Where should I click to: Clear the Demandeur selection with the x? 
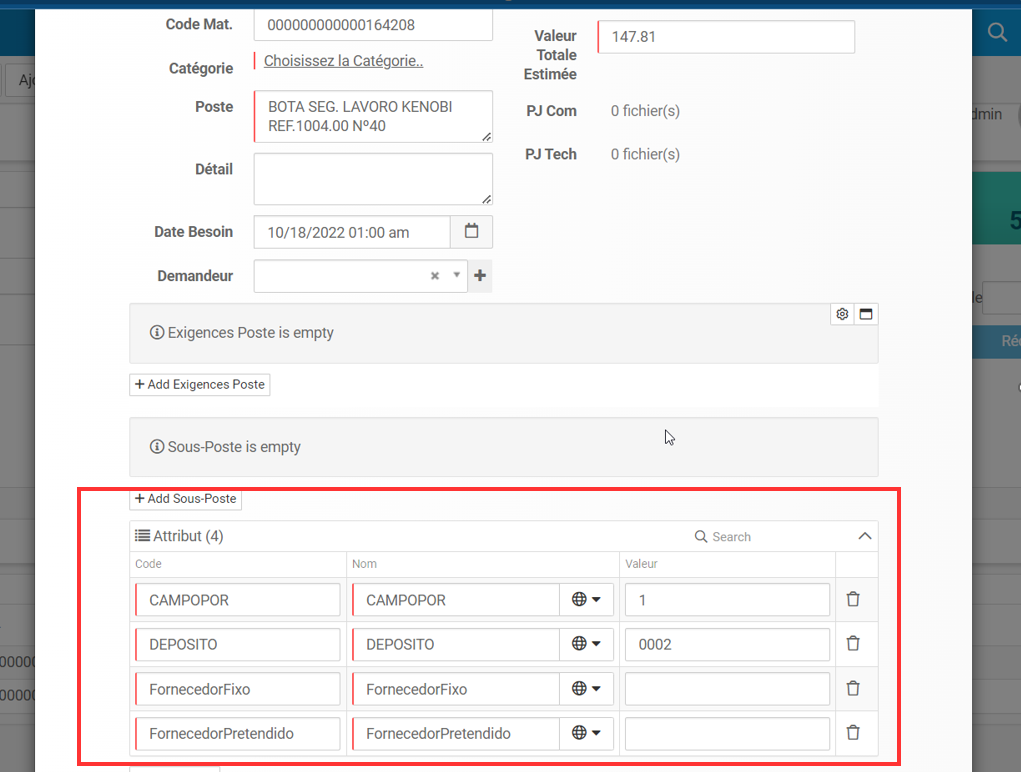(434, 275)
